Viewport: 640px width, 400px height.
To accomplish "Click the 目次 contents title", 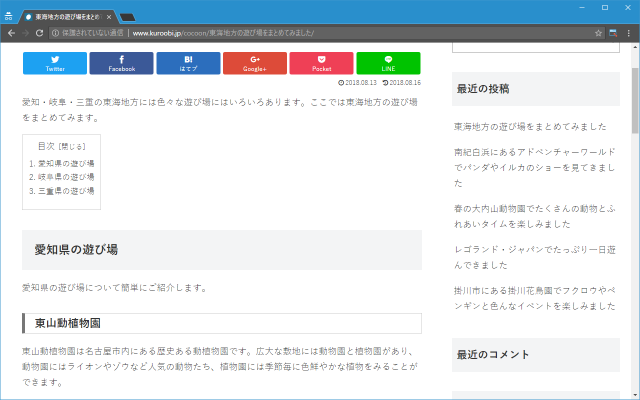I will coord(46,146).
